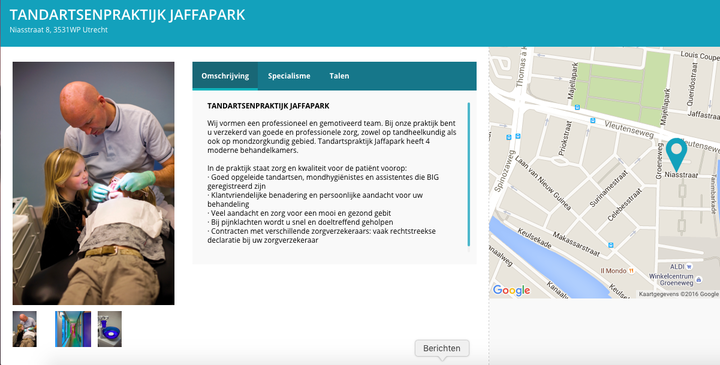This screenshot has width=720, height=365.
Task: Click the Surinamestraat label on map
Action: (607, 189)
